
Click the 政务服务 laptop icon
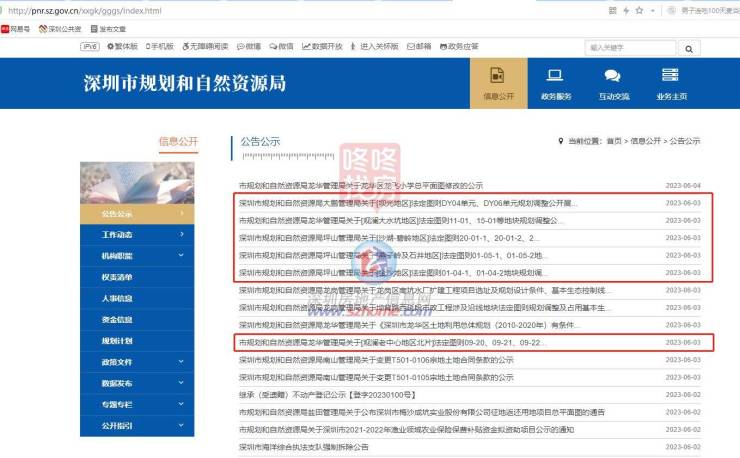click(x=556, y=82)
